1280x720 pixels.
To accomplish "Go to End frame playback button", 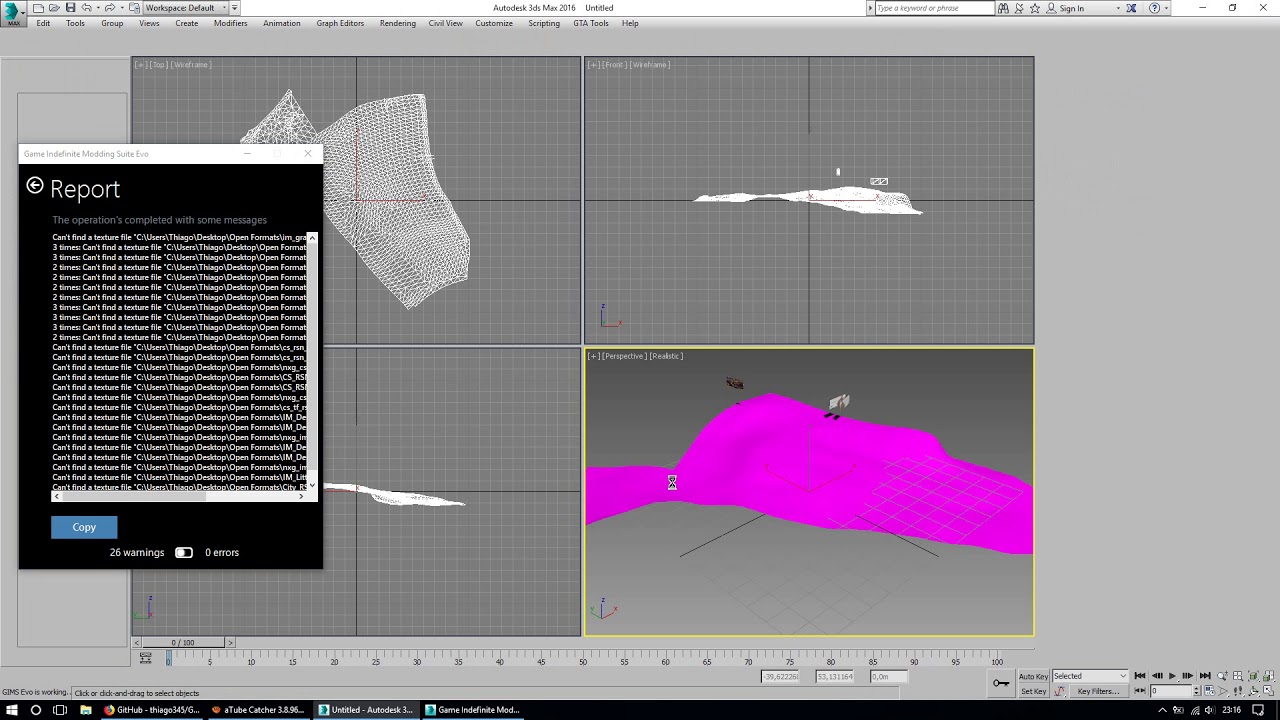I will click(1204, 676).
